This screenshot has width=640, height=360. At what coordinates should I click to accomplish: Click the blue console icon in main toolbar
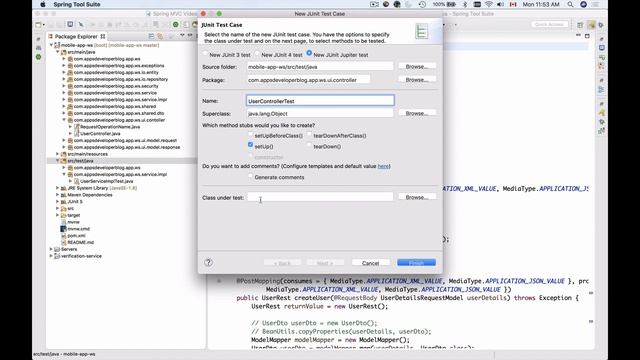(x=70, y=24)
